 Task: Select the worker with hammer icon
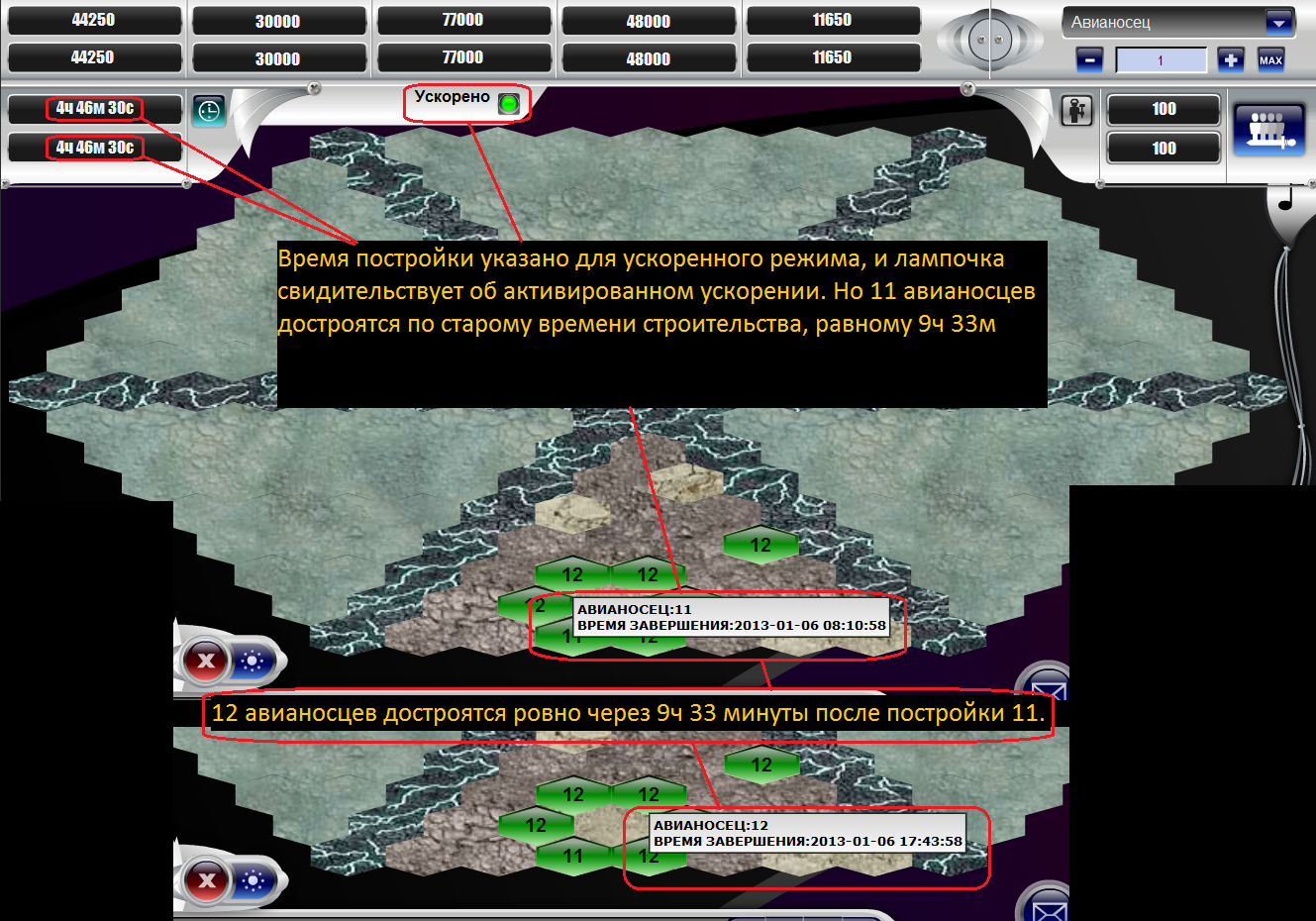(1076, 110)
